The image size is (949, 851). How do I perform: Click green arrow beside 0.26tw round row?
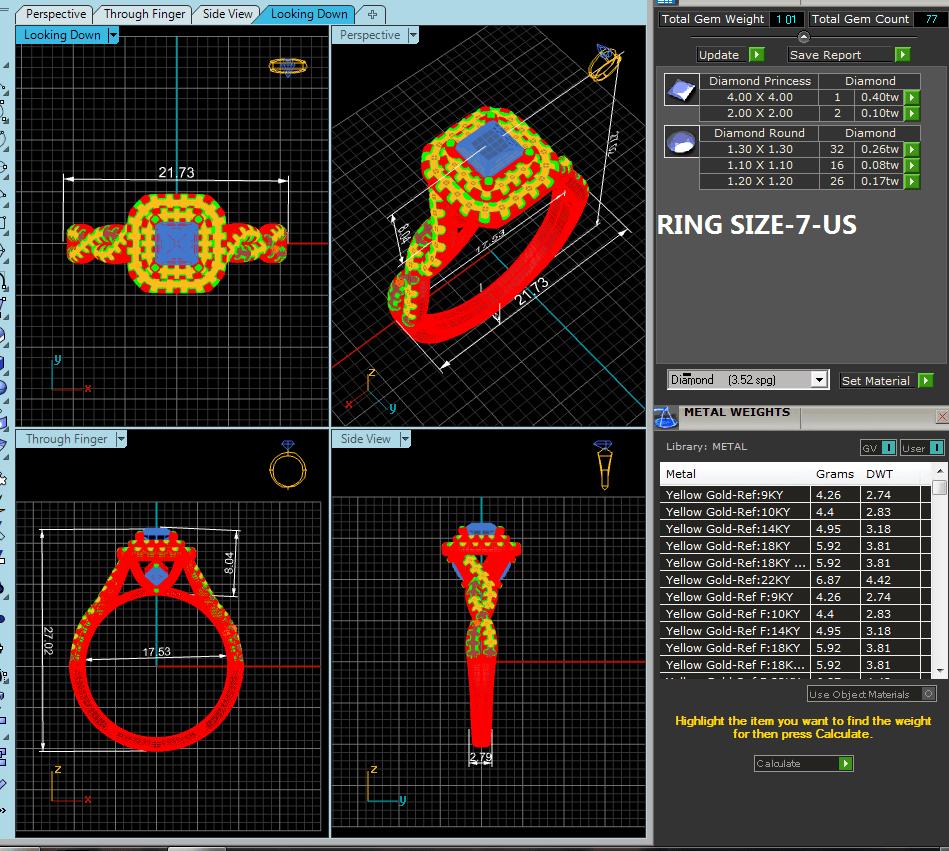911,150
